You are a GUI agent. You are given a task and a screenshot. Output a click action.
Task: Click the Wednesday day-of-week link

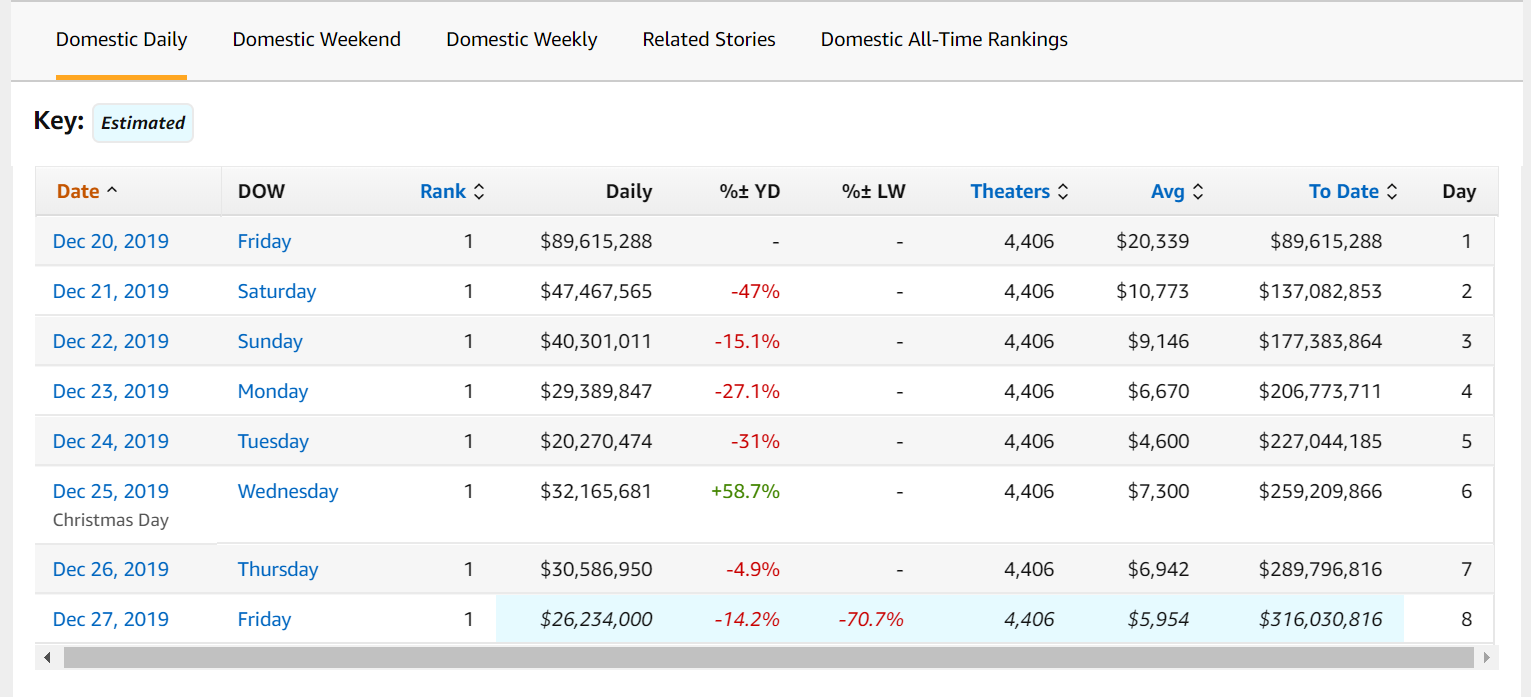(x=288, y=491)
